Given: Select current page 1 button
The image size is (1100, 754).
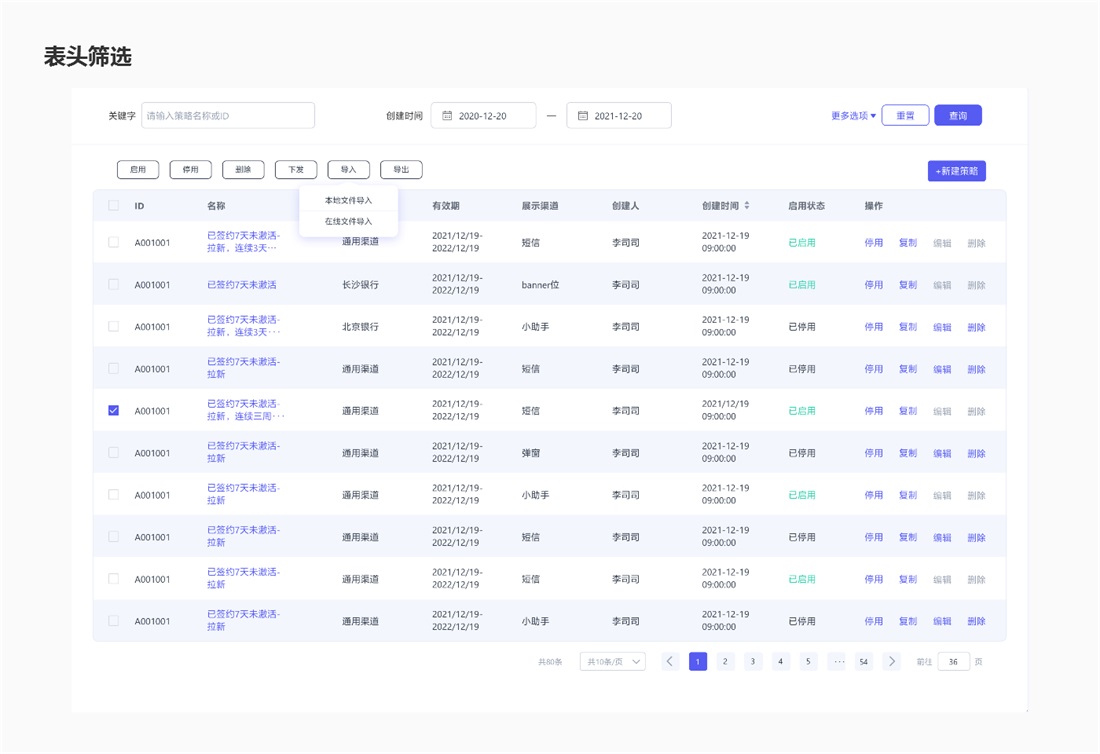Looking at the screenshot, I should point(698,661).
